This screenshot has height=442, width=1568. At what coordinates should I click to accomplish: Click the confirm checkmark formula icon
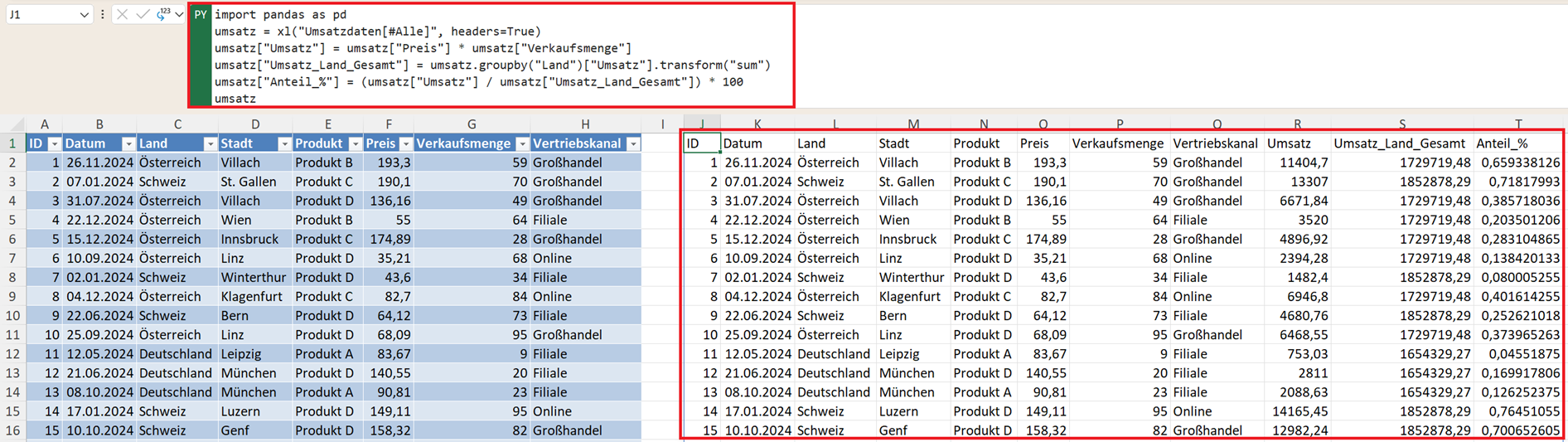pos(143,14)
